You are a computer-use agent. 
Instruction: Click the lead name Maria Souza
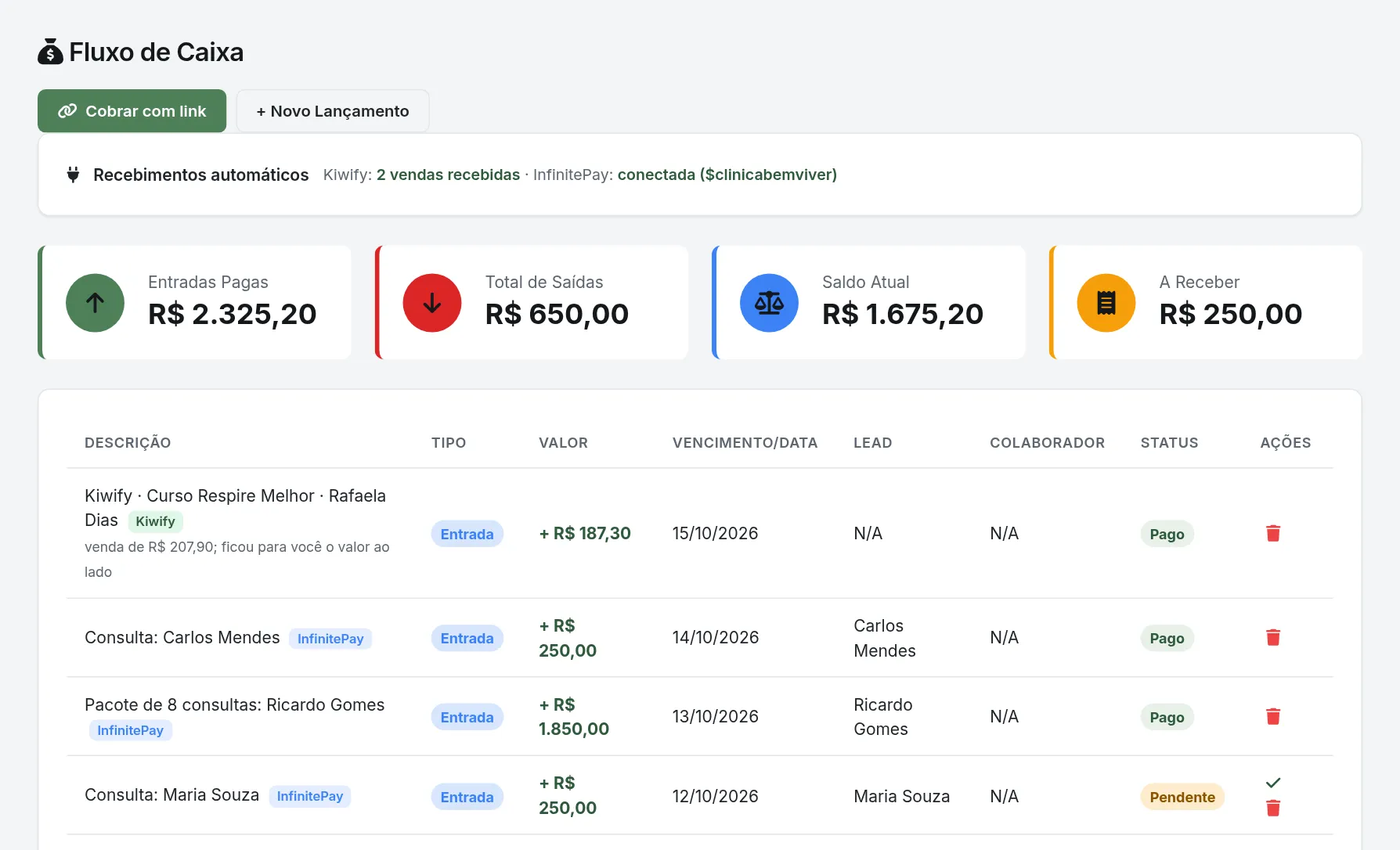[x=901, y=796]
